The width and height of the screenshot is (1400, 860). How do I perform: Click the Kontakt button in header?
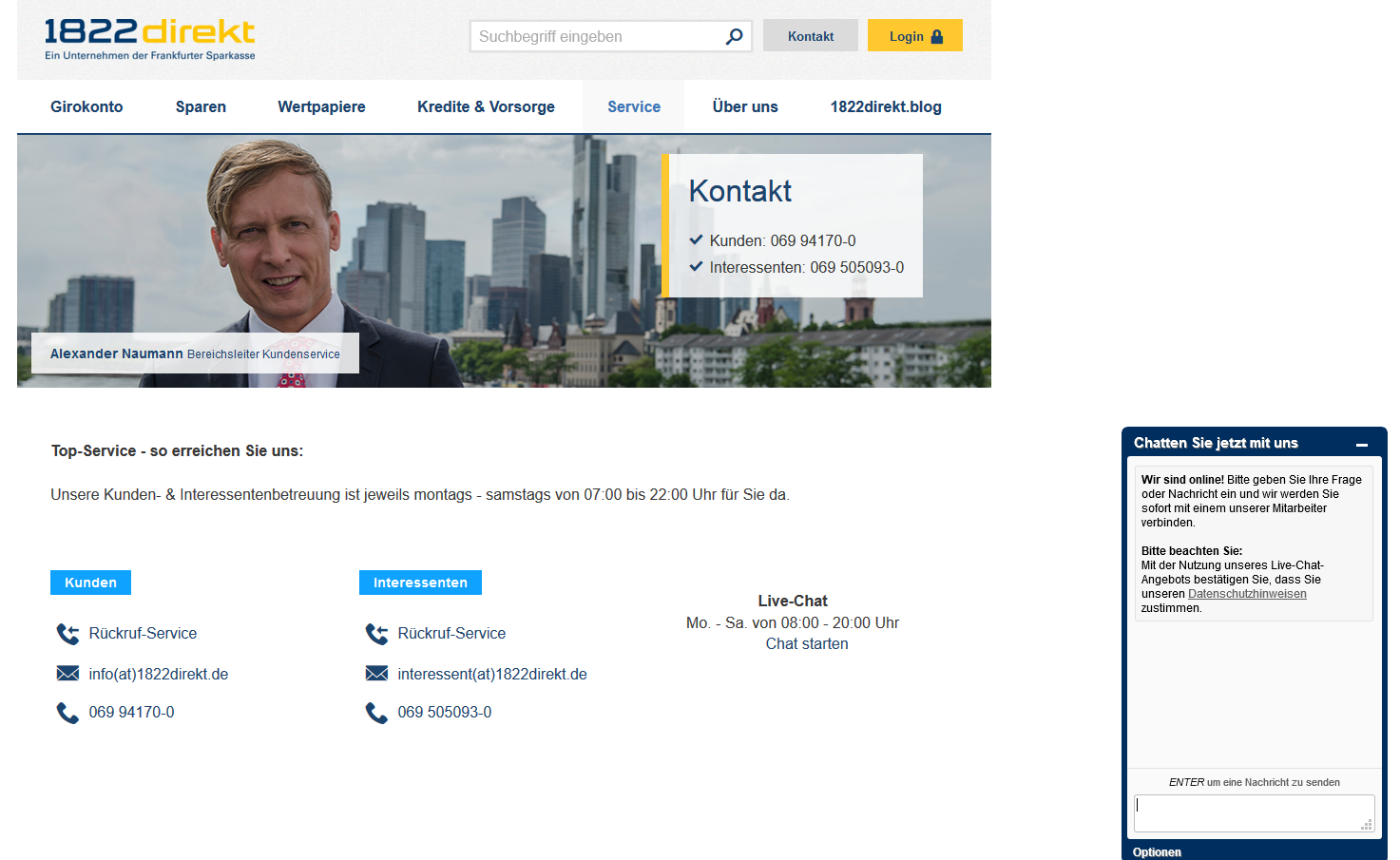click(811, 36)
